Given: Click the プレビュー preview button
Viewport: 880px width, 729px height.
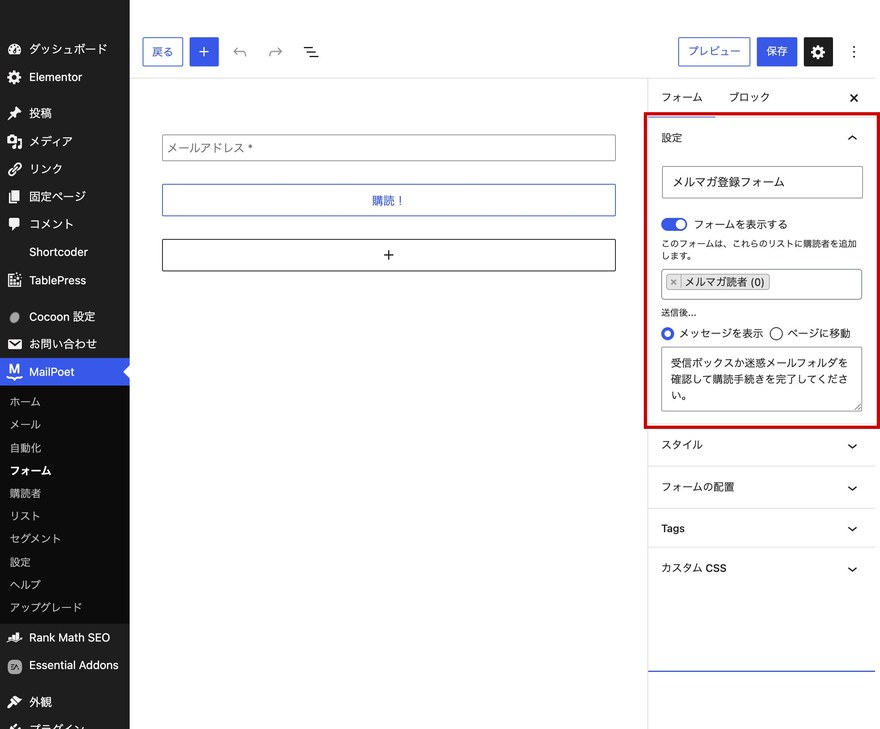Looking at the screenshot, I should coord(714,52).
